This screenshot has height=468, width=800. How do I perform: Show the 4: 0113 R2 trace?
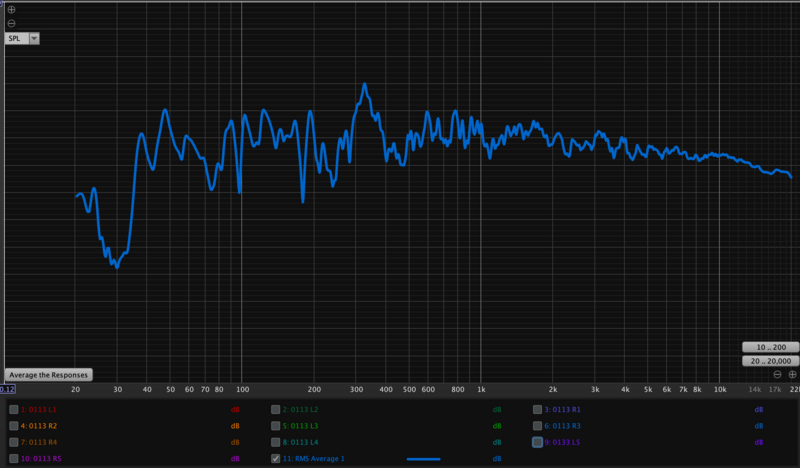[13, 426]
